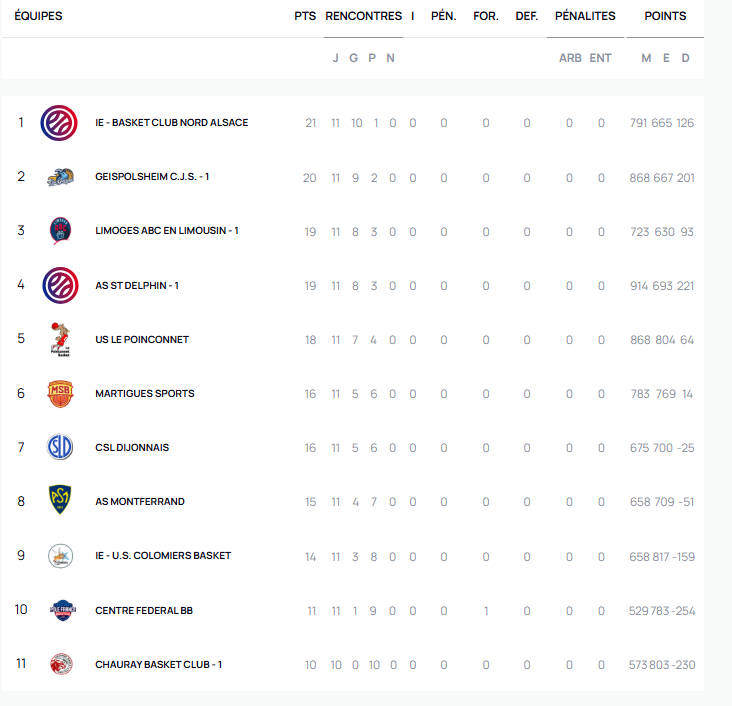Image resolution: width=732 pixels, height=706 pixels.
Task: Click the Basket Club Nord Alsace logo
Action: [x=60, y=123]
